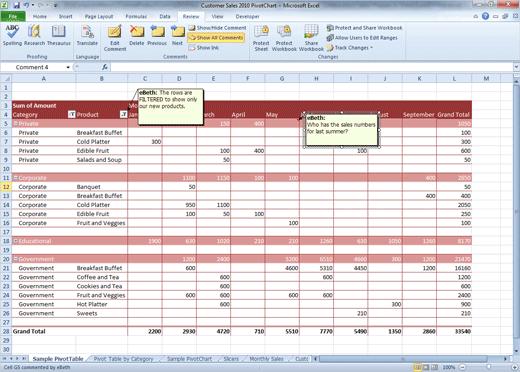Click Protect and Share Workbook
The image size is (520, 372).
click(364, 28)
